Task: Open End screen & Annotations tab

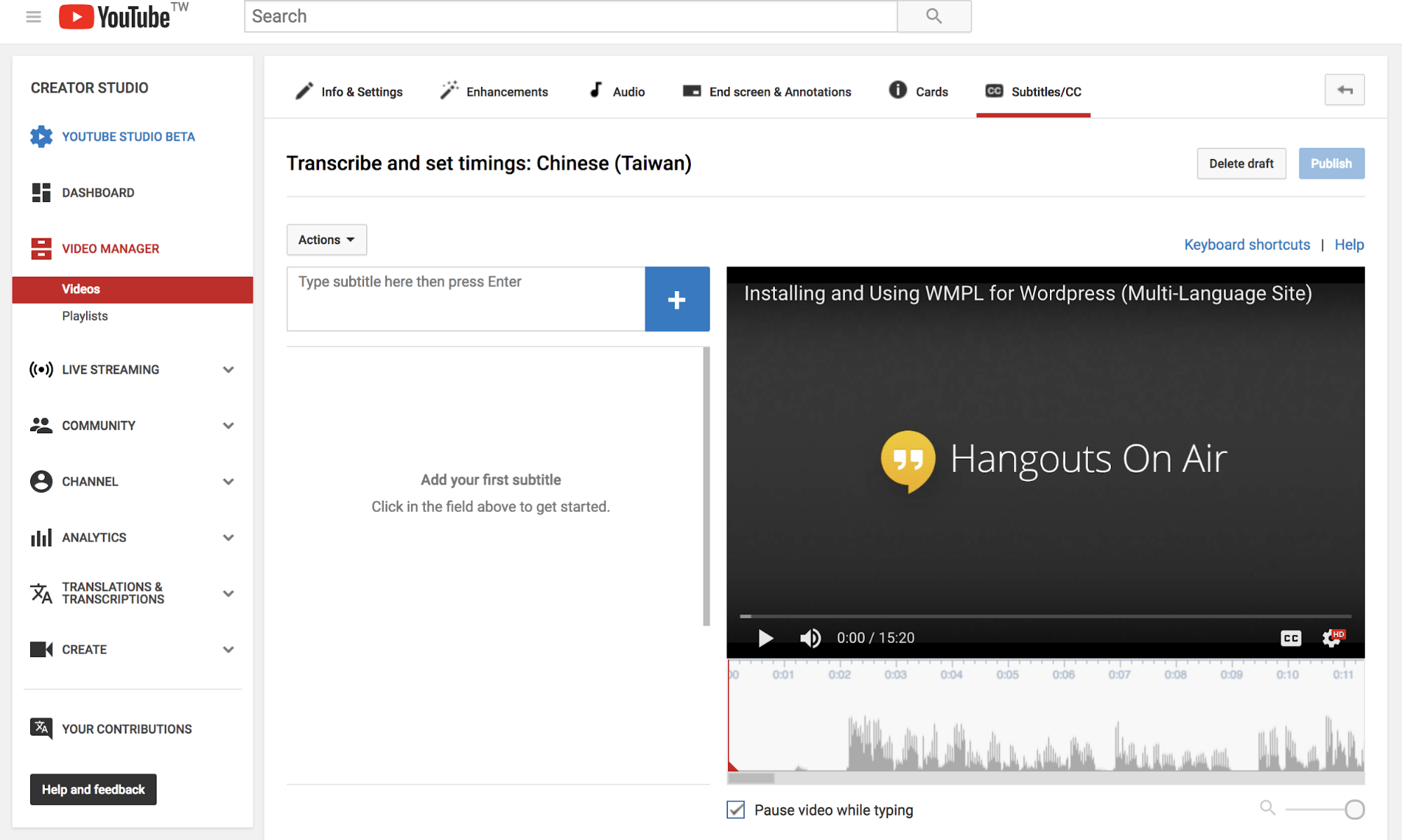Action: click(x=767, y=91)
